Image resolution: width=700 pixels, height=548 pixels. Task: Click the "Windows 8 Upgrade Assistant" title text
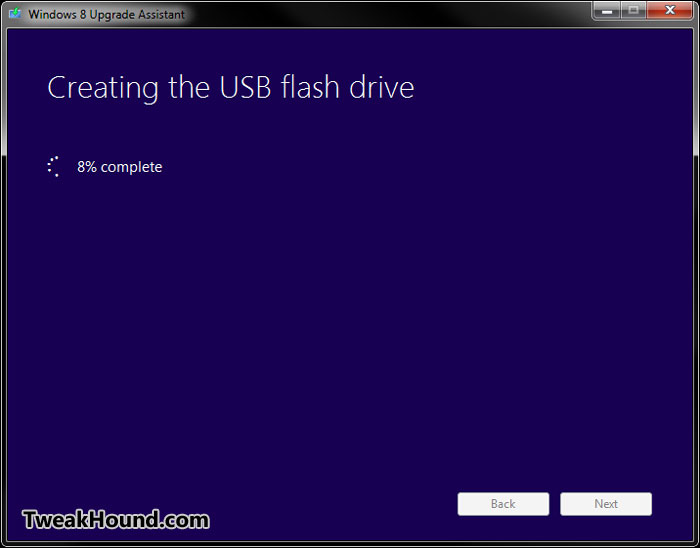pyautogui.click(x=106, y=14)
